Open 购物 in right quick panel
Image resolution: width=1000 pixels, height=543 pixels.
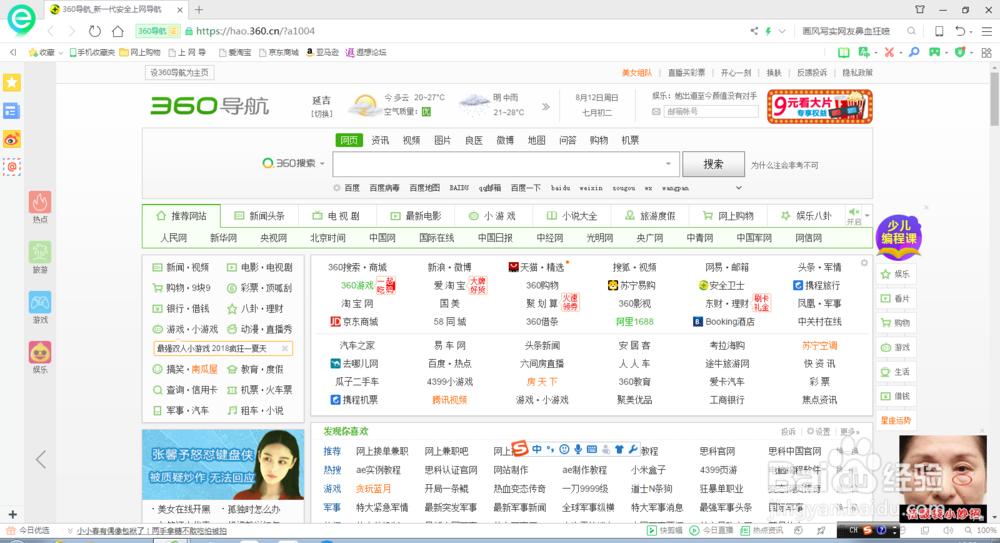pos(896,323)
